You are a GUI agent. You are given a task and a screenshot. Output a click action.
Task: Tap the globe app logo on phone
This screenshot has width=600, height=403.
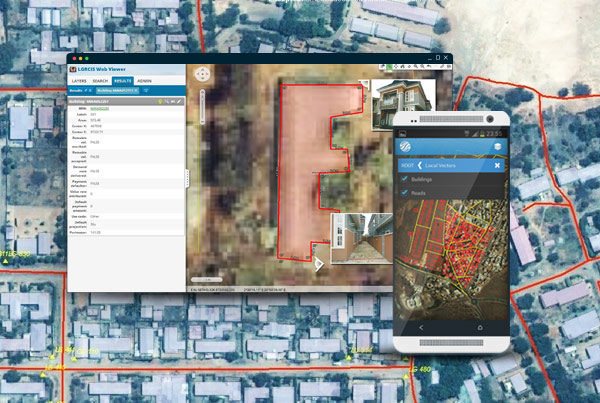point(405,147)
